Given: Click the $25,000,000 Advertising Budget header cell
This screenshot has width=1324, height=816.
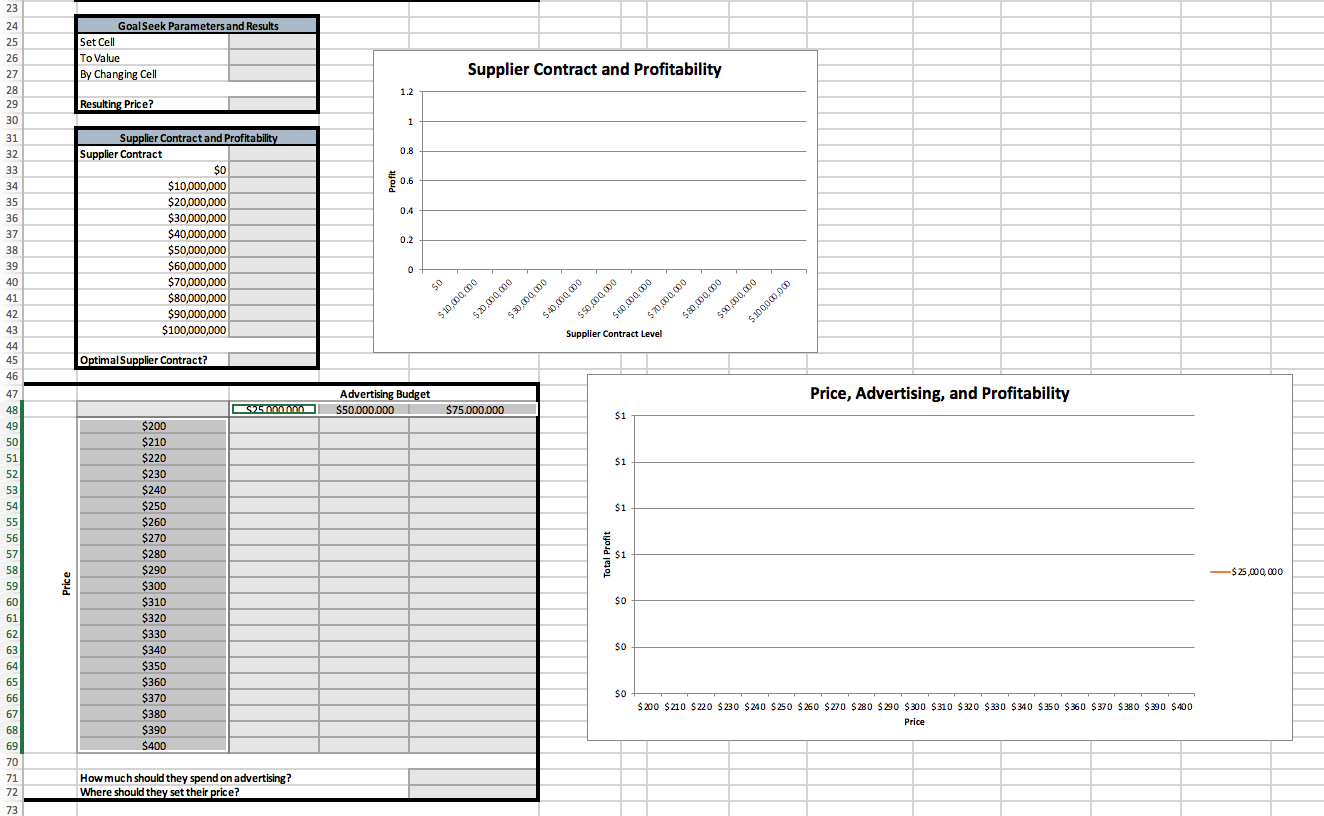Looking at the screenshot, I should click(273, 408).
